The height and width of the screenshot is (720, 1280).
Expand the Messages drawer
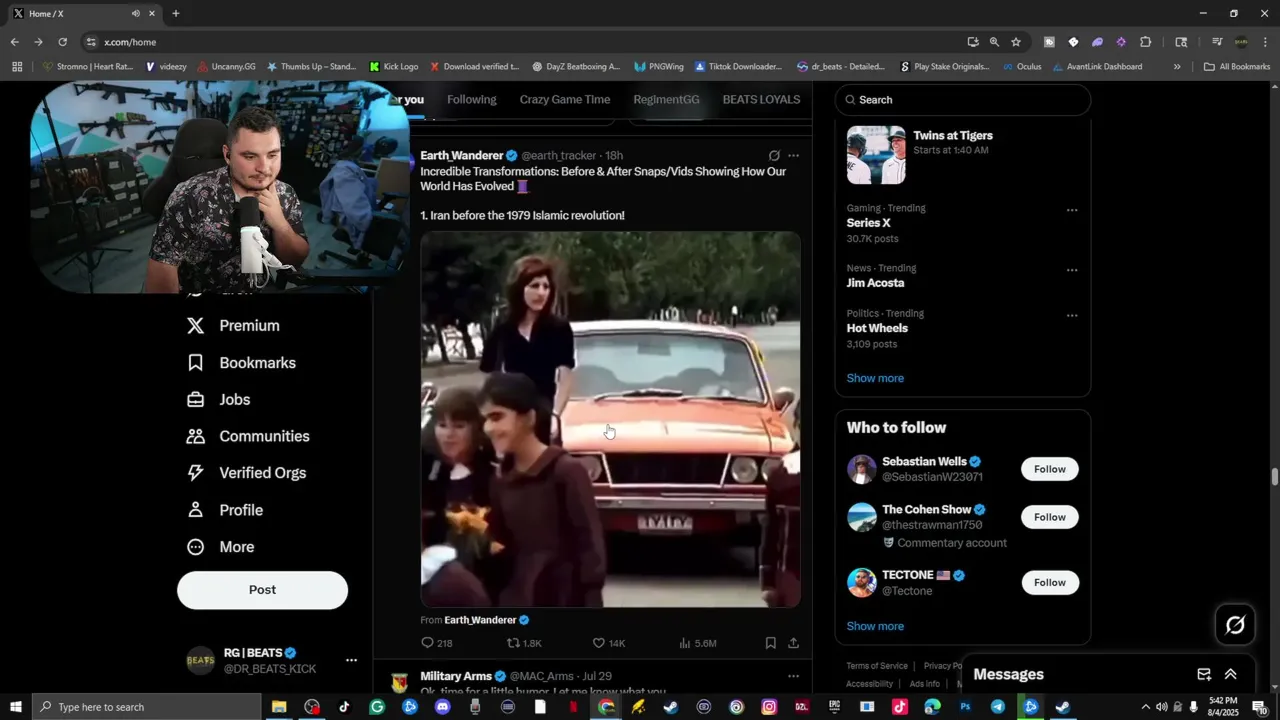(1231, 675)
